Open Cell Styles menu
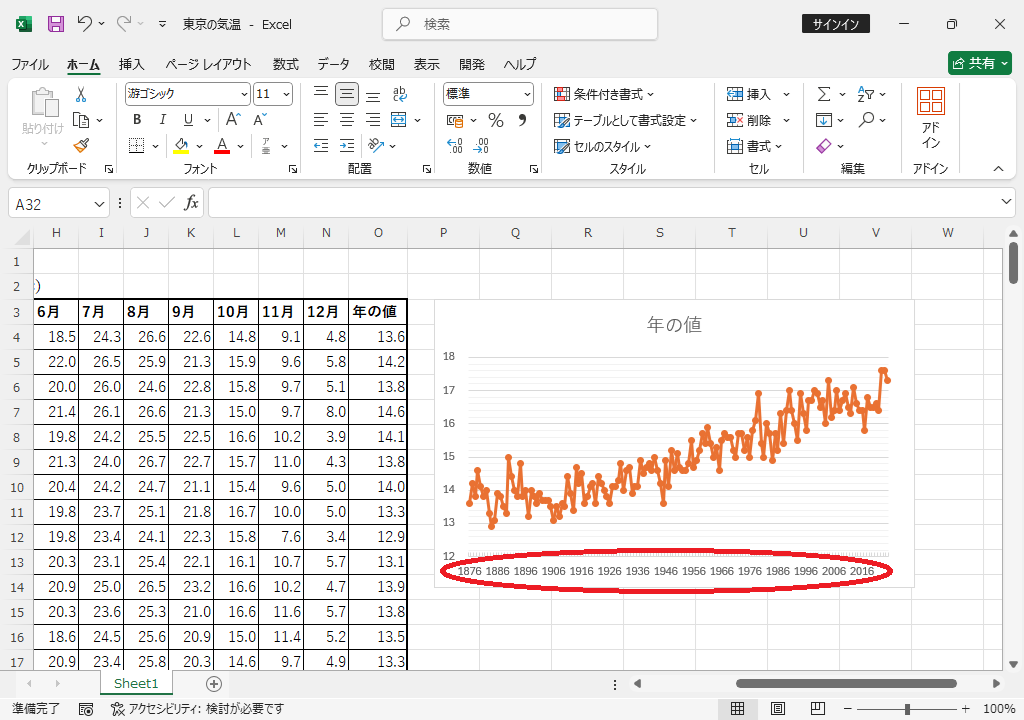 click(602, 146)
